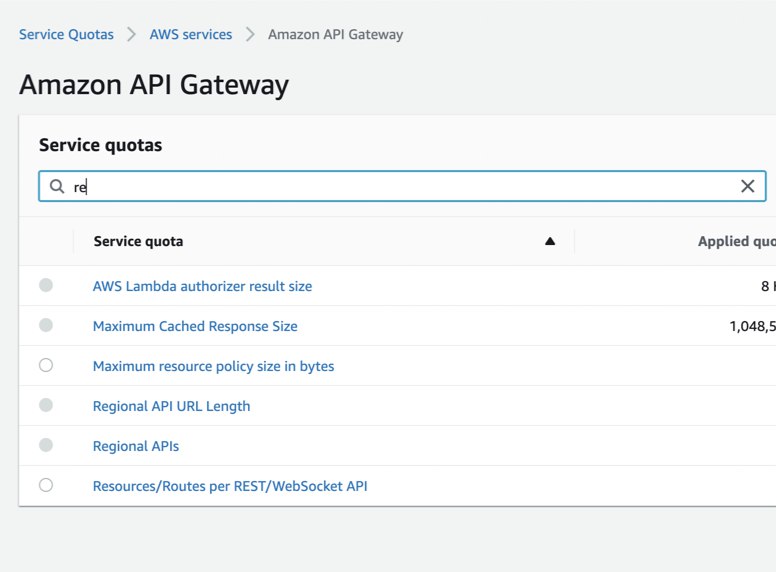Click the Amazon API Gateway page title
The width and height of the screenshot is (777, 572).
tap(154, 85)
